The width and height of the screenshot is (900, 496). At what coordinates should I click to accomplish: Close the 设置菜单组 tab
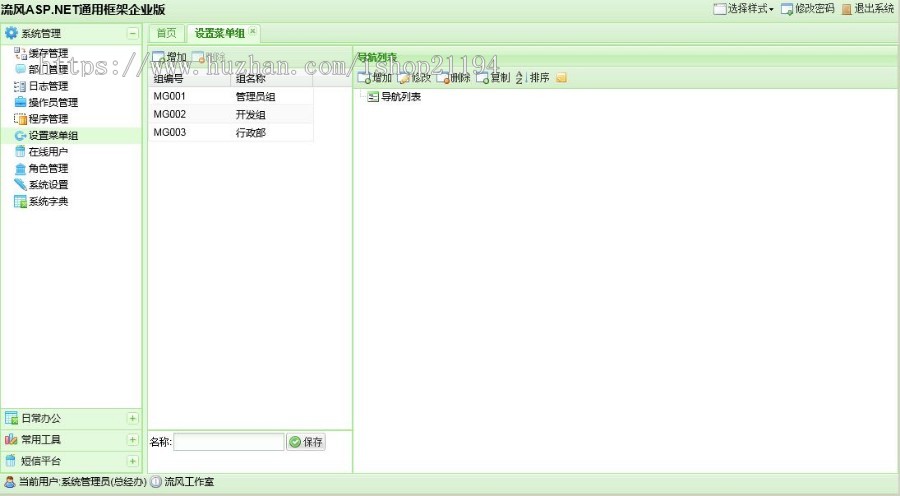253,31
